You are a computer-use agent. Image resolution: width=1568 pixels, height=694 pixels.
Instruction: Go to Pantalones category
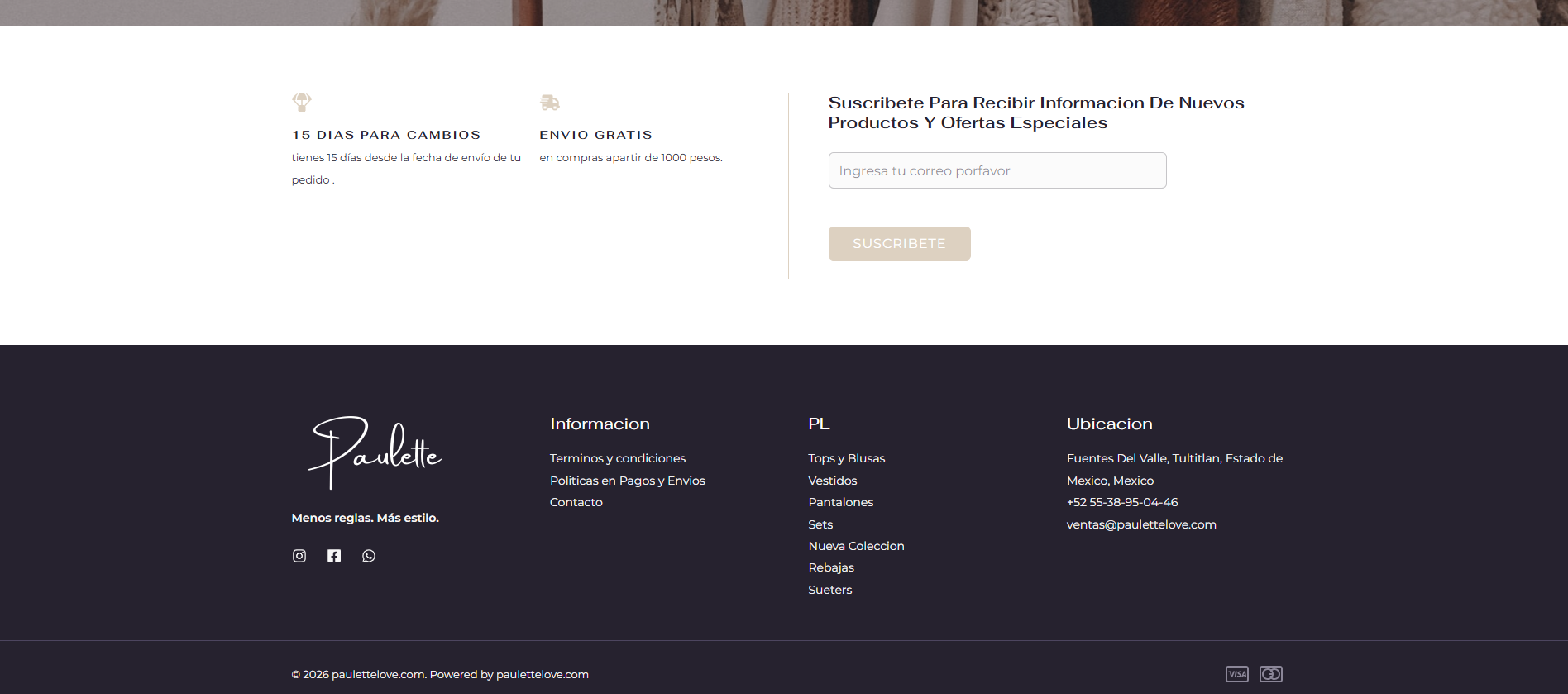coord(841,502)
